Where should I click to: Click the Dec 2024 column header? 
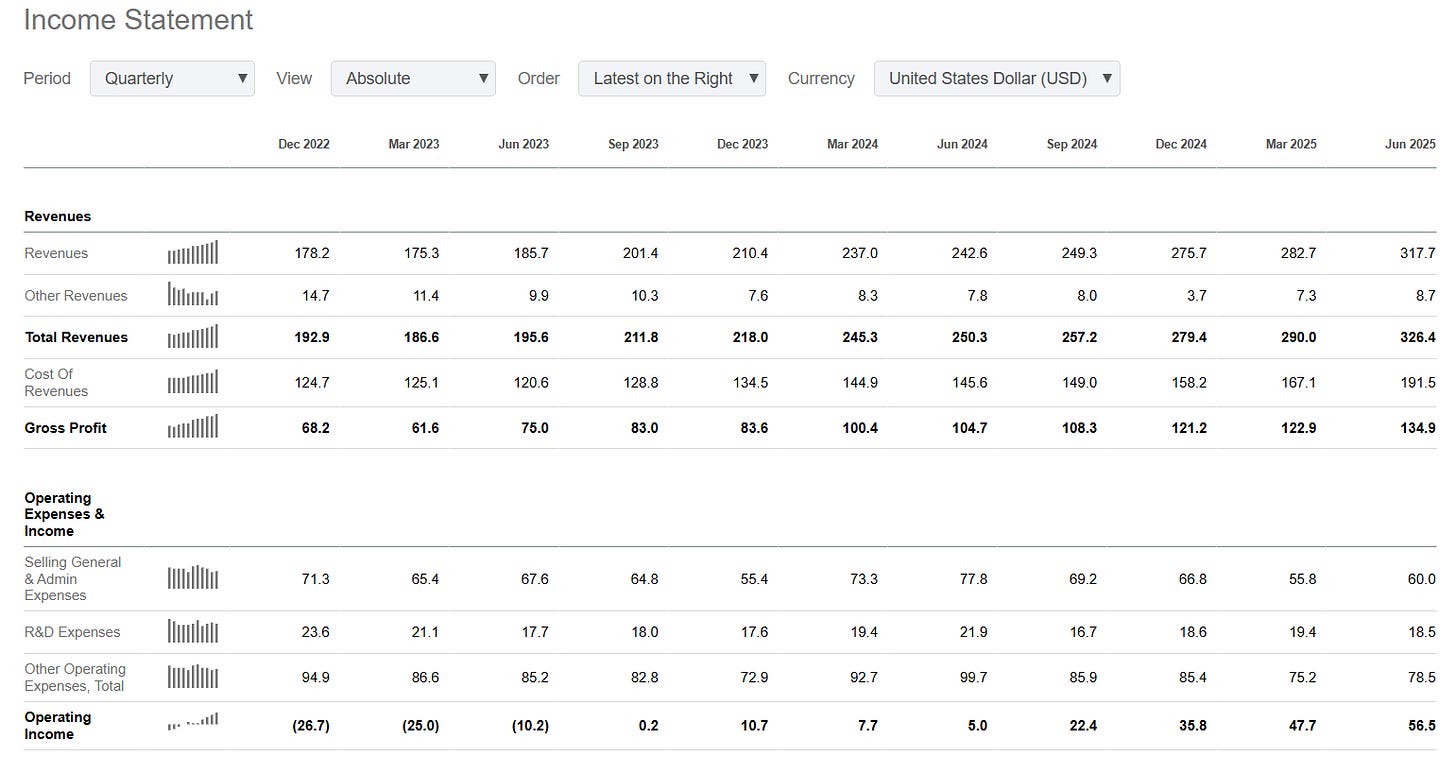[x=1181, y=144]
